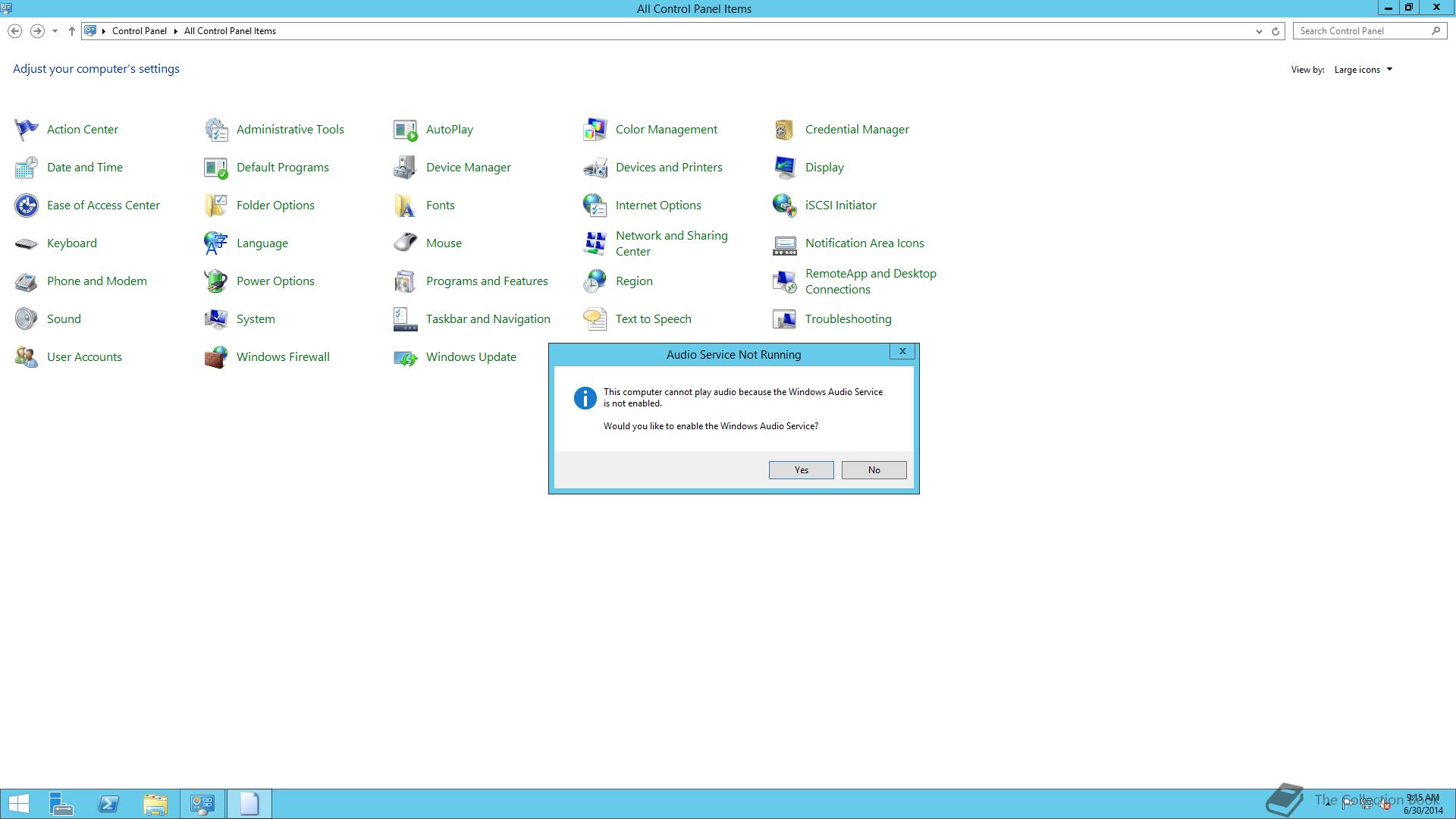This screenshot has width=1456, height=819.
Task: Click the Mouse icon
Action: coord(406,243)
